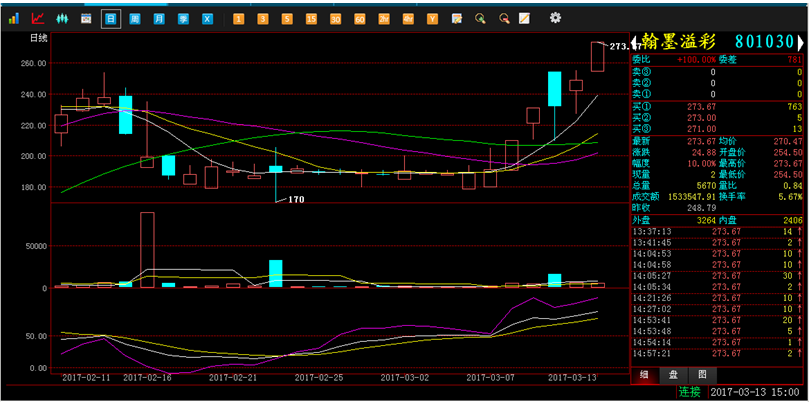
Task: Switch to the 图 tab
Action: (x=704, y=375)
